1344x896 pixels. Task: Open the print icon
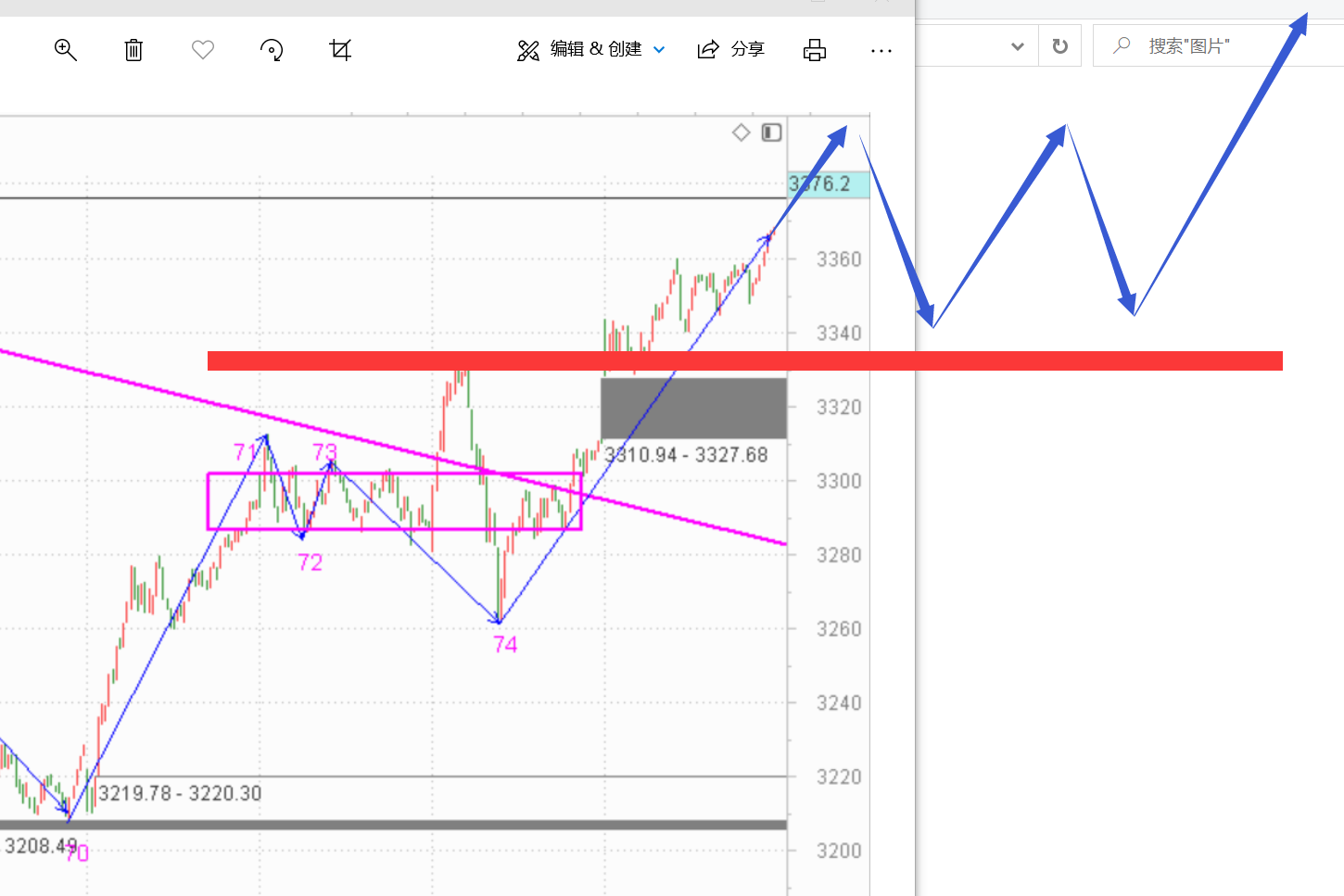click(x=815, y=50)
